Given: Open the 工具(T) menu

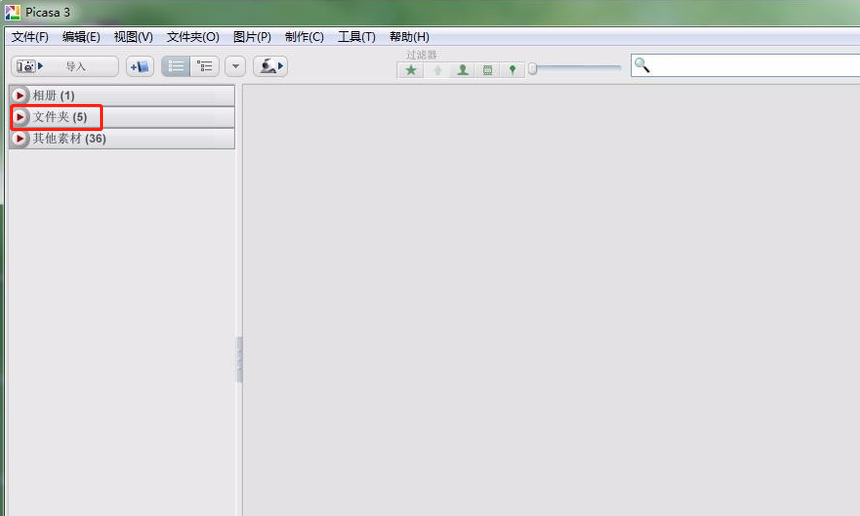Looking at the screenshot, I should point(356,37).
